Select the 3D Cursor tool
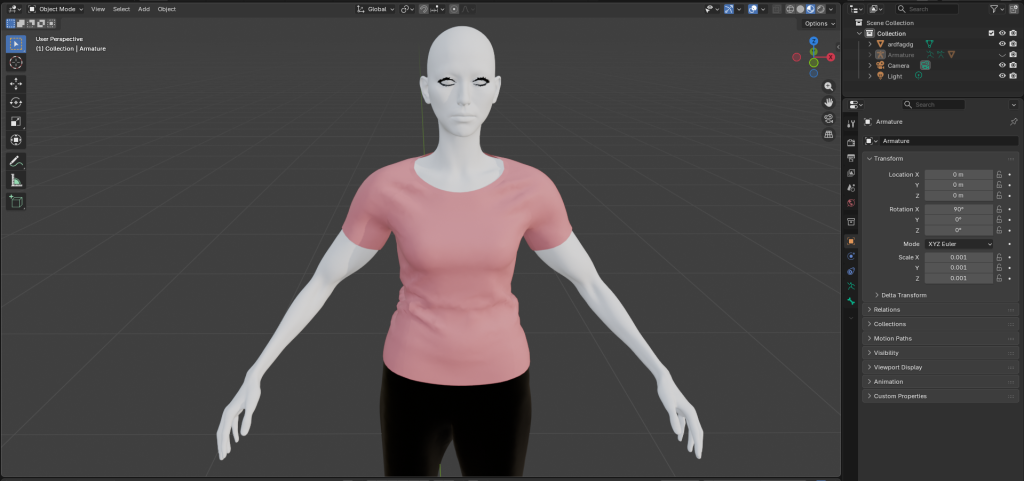The image size is (1024, 481). pyautogui.click(x=16, y=62)
